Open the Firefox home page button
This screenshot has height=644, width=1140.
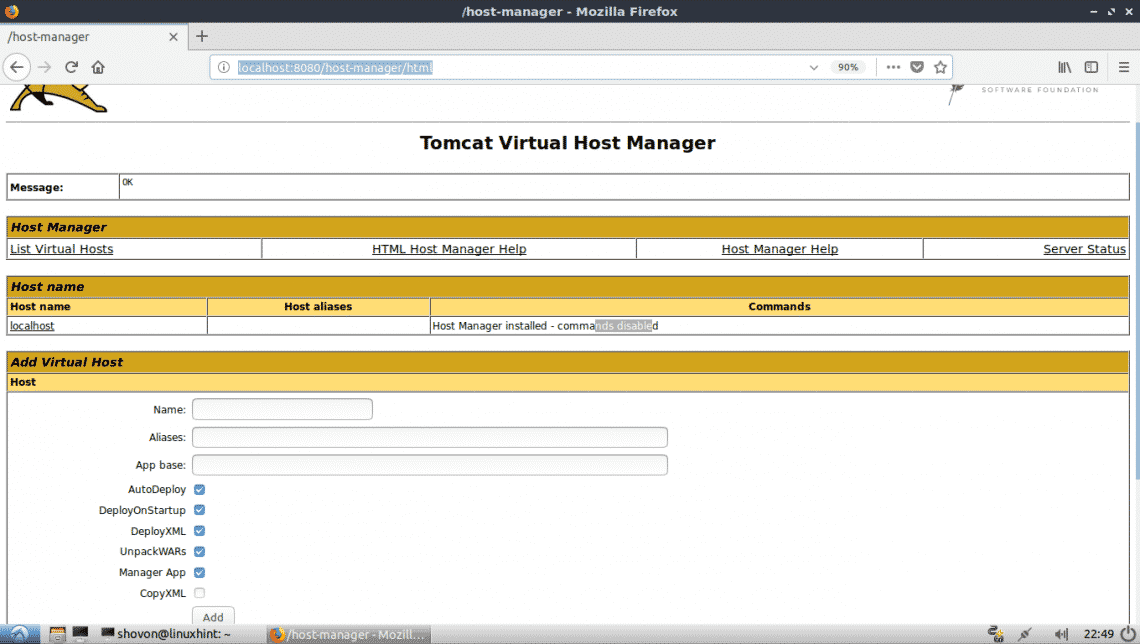click(98, 67)
